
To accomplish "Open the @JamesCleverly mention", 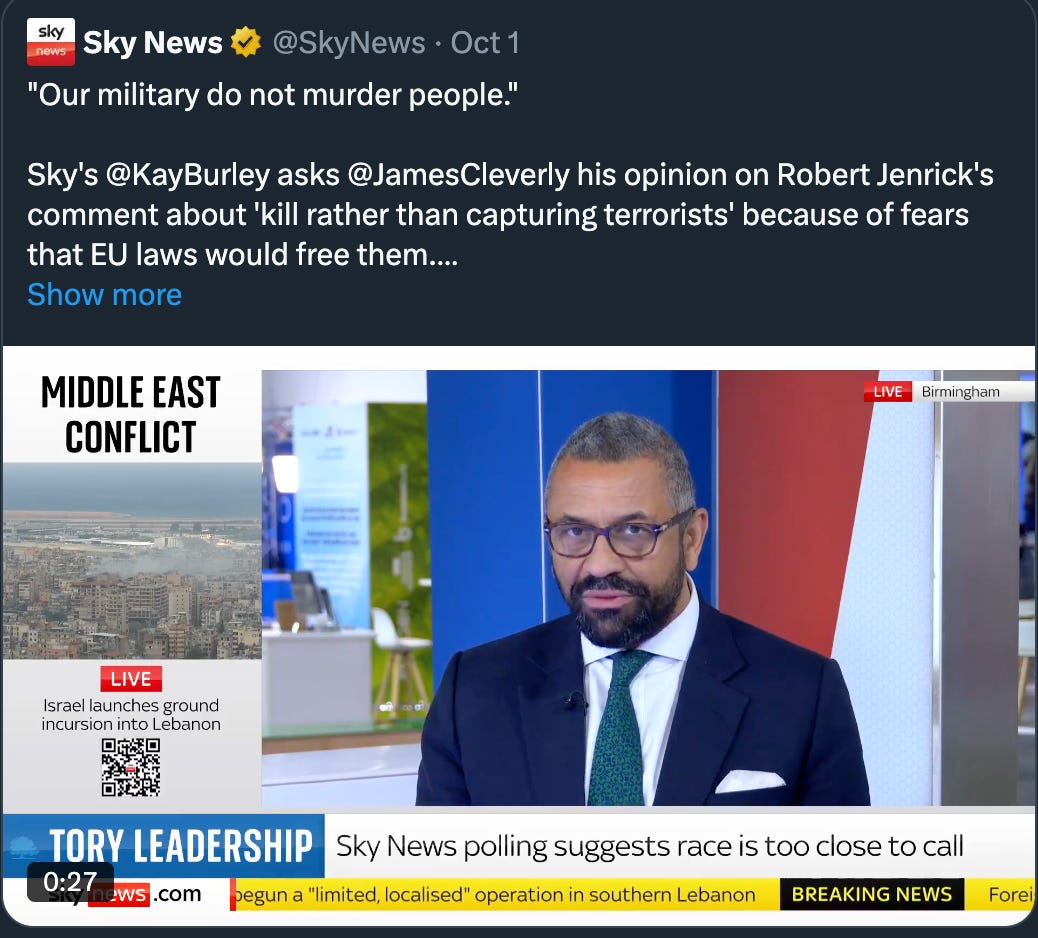I will click(x=458, y=175).
